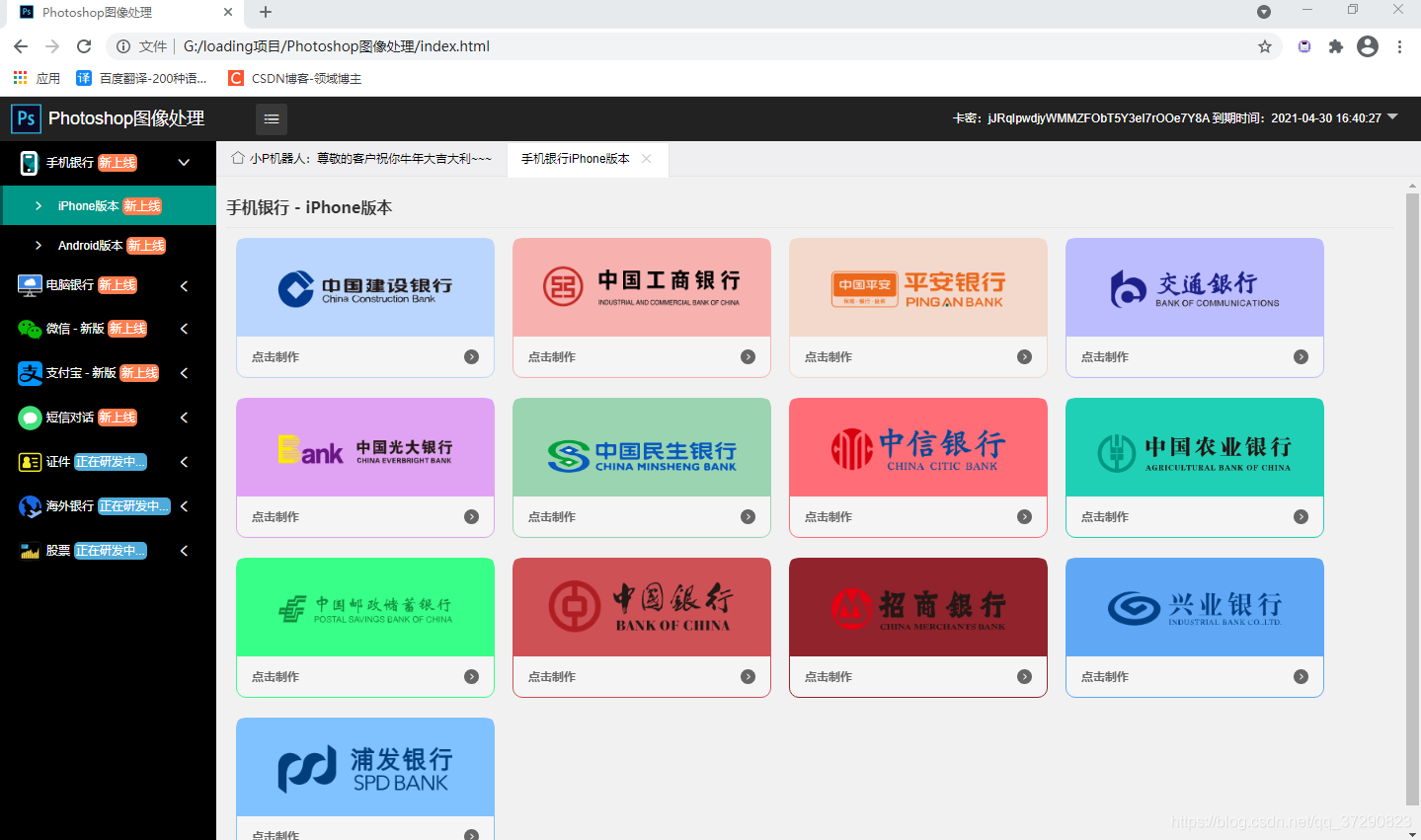Click 点击制作 under 中国银行
The height and width of the screenshot is (840, 1421).
click(552, 677)
